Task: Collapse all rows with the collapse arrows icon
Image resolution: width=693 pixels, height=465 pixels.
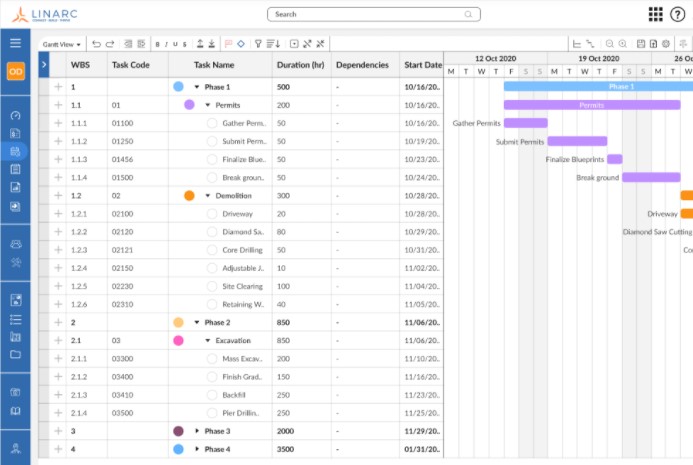Action: click(320, 44)
